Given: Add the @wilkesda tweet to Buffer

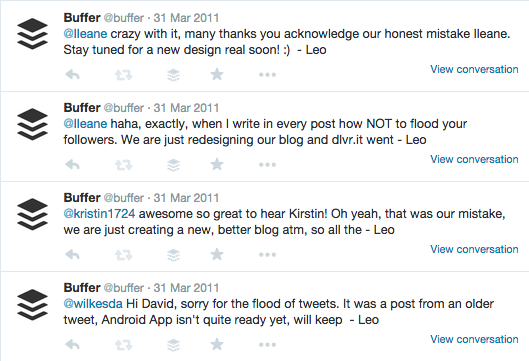Looking at the screenshot, I should pyautogui.click(x=173, y=345).
